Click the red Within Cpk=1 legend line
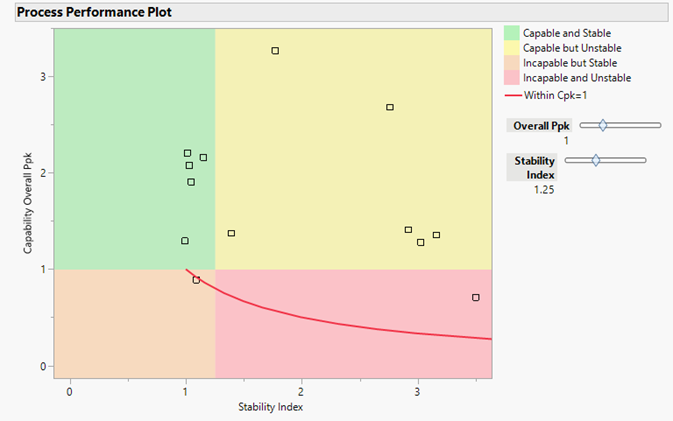Screen dimensions: 673x421 [510, 92]
